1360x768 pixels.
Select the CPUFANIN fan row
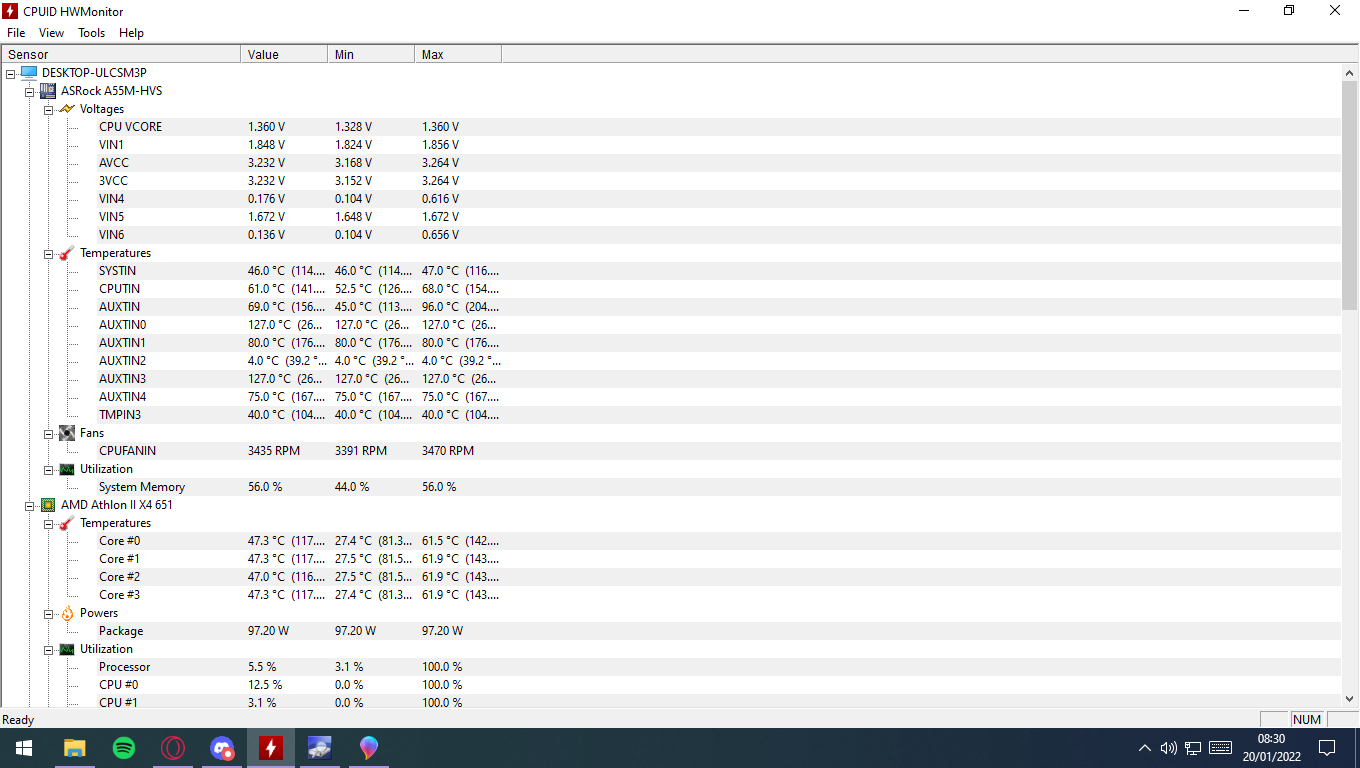(671, 451)
